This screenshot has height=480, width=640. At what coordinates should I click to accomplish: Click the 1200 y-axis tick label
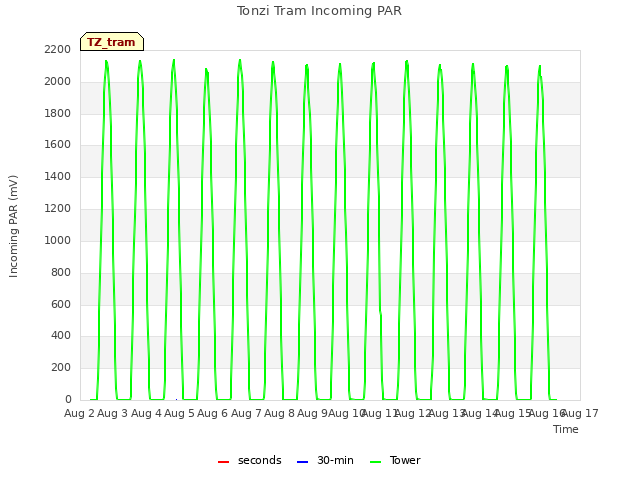pos(58,208)
